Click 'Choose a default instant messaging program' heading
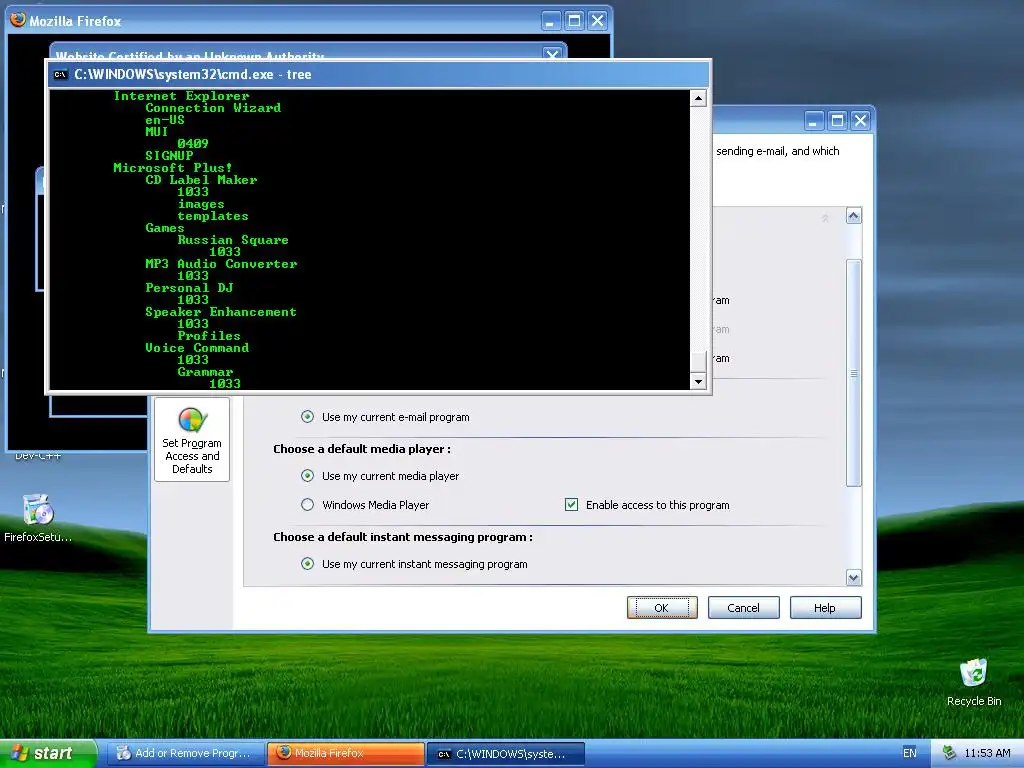The height and width of the screenshot is (768, 1024). (403, 537)
